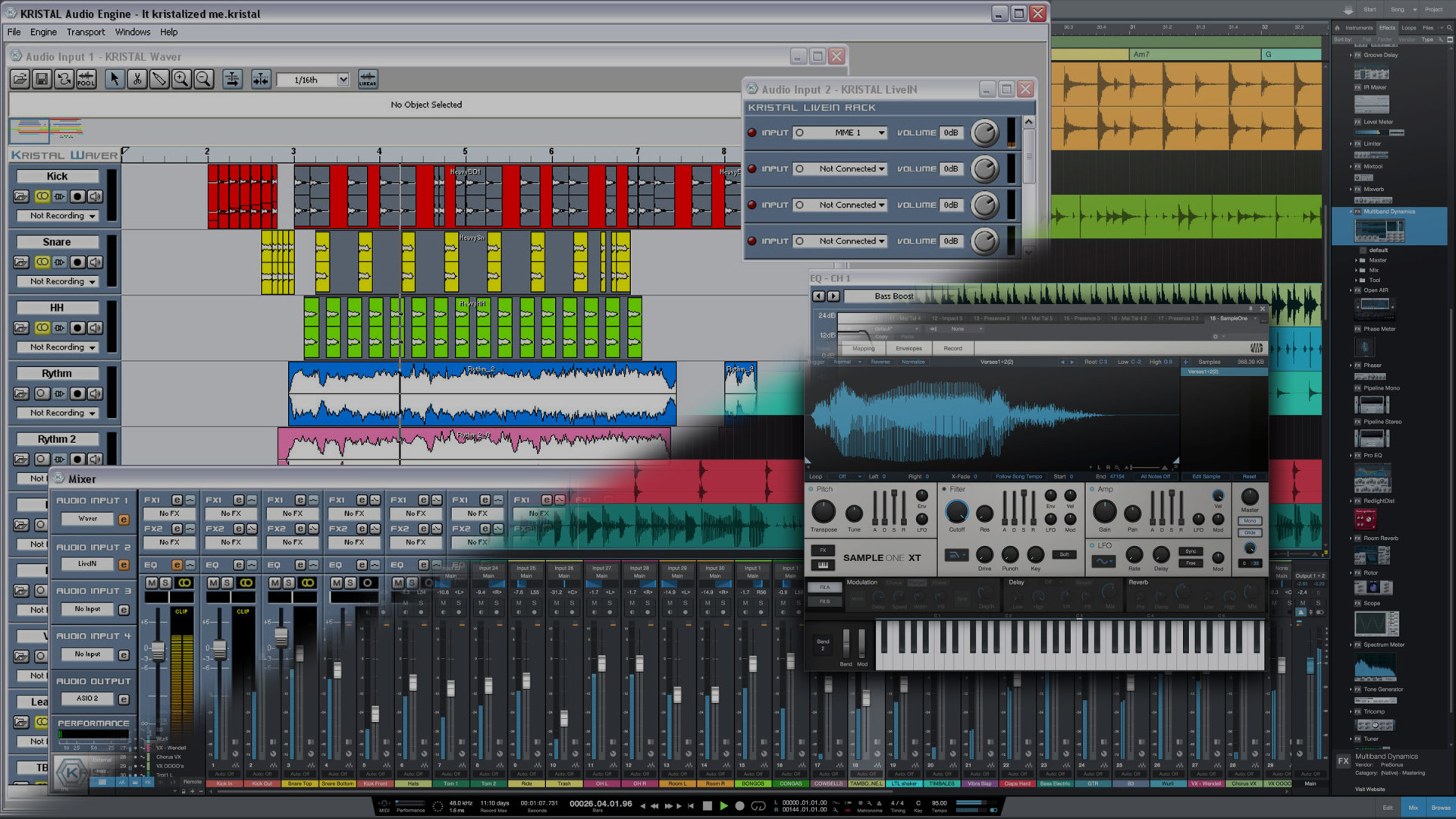Click the Kick track folder icon
Viewport: 1456px width, 819px height.
(21, 196)
